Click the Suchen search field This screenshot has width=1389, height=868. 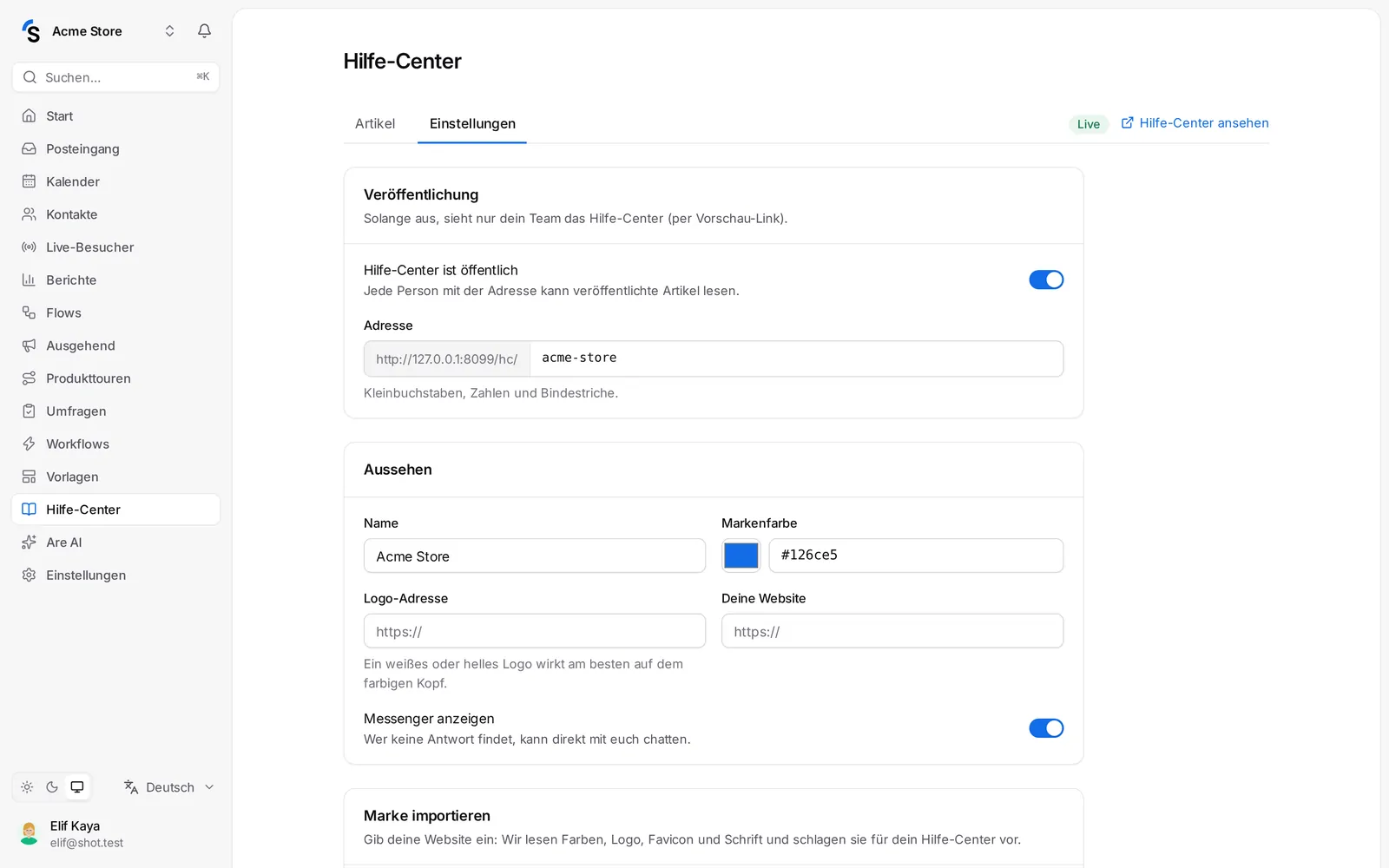tap(115, 77)
